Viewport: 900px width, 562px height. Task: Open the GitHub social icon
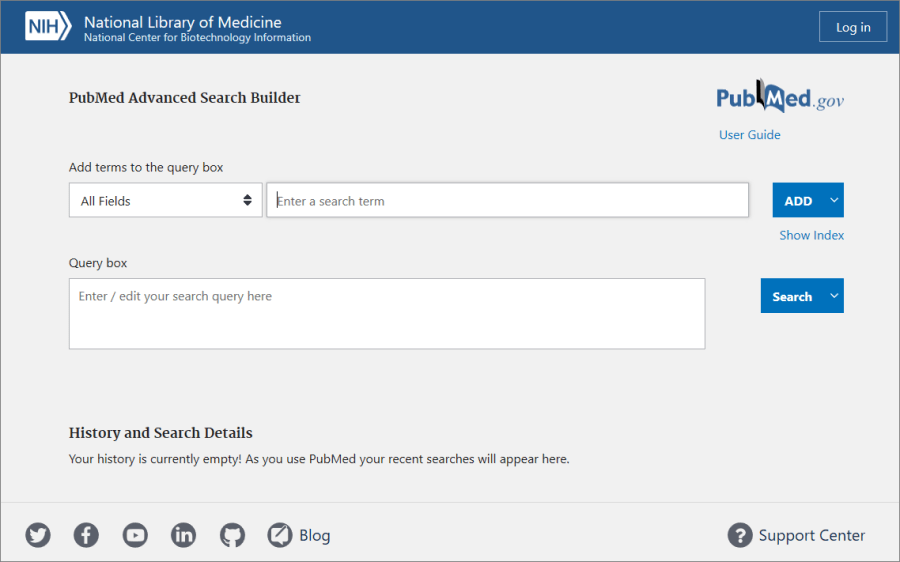tap(232, 535)
